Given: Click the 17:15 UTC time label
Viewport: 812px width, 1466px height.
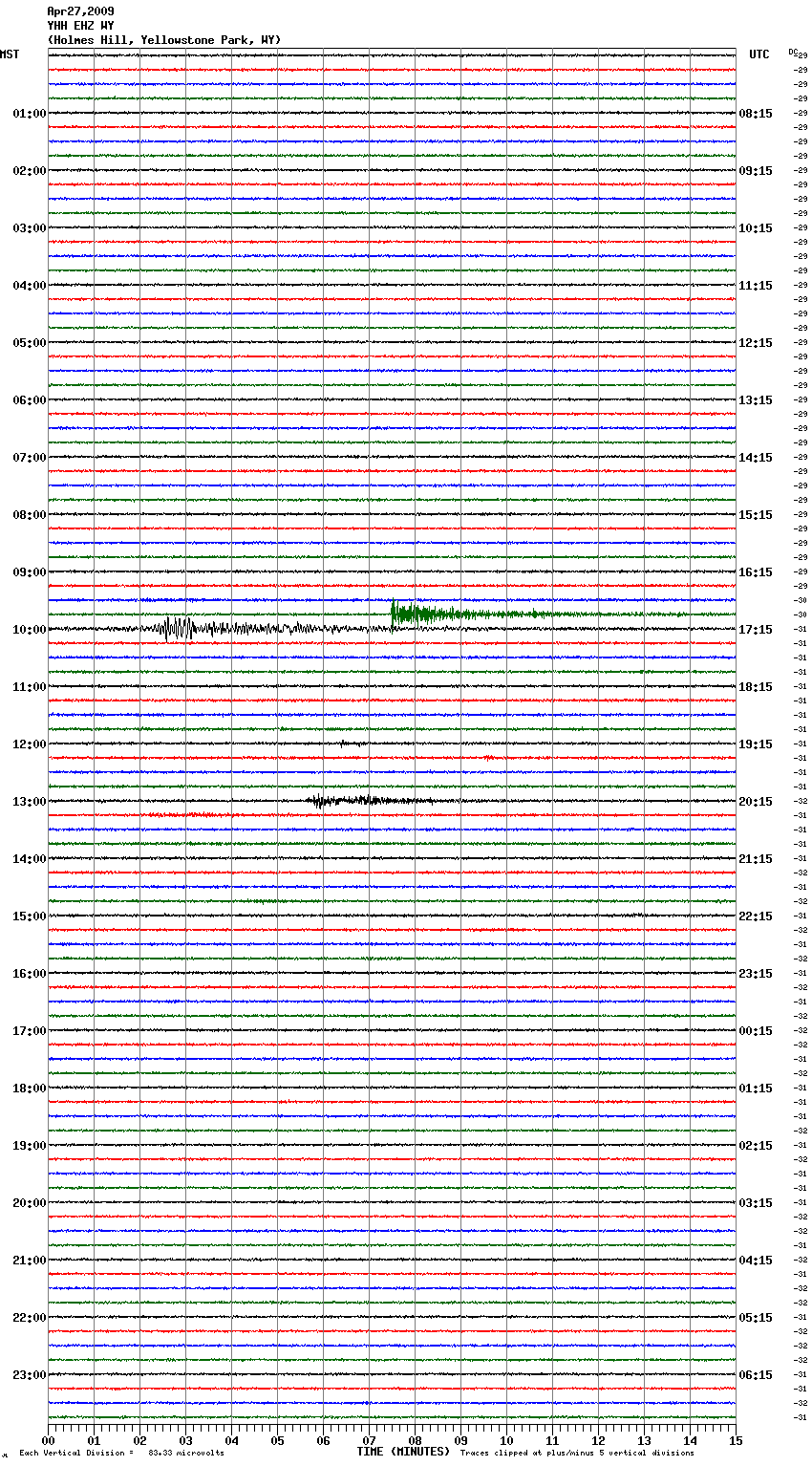Looking at the screenshot, I should click(x=756, y=630).
